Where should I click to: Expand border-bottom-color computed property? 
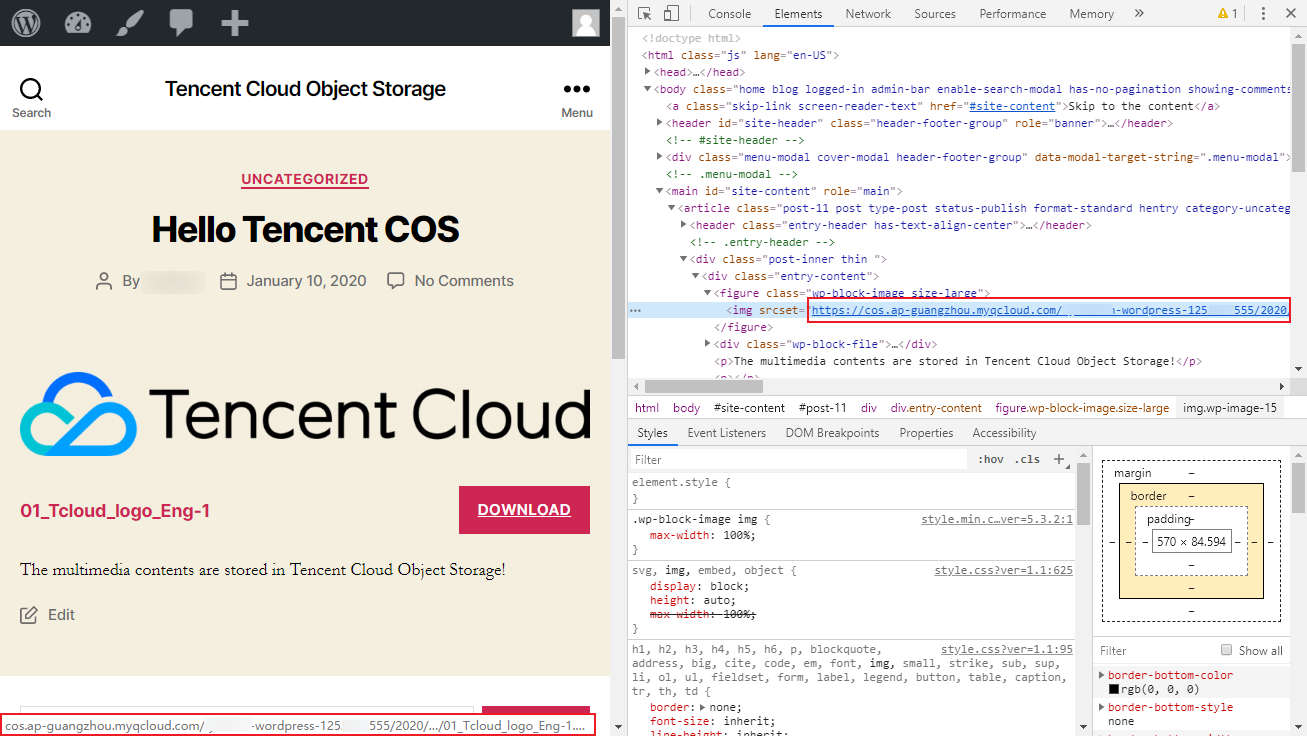coord(1102,676)
